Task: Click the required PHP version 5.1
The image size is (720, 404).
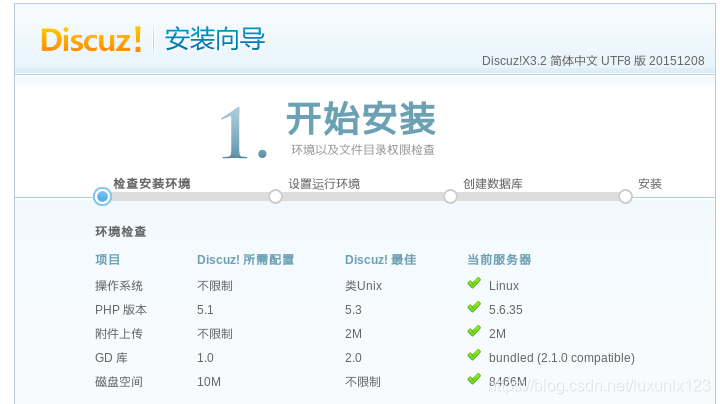Action: point(205,310)
